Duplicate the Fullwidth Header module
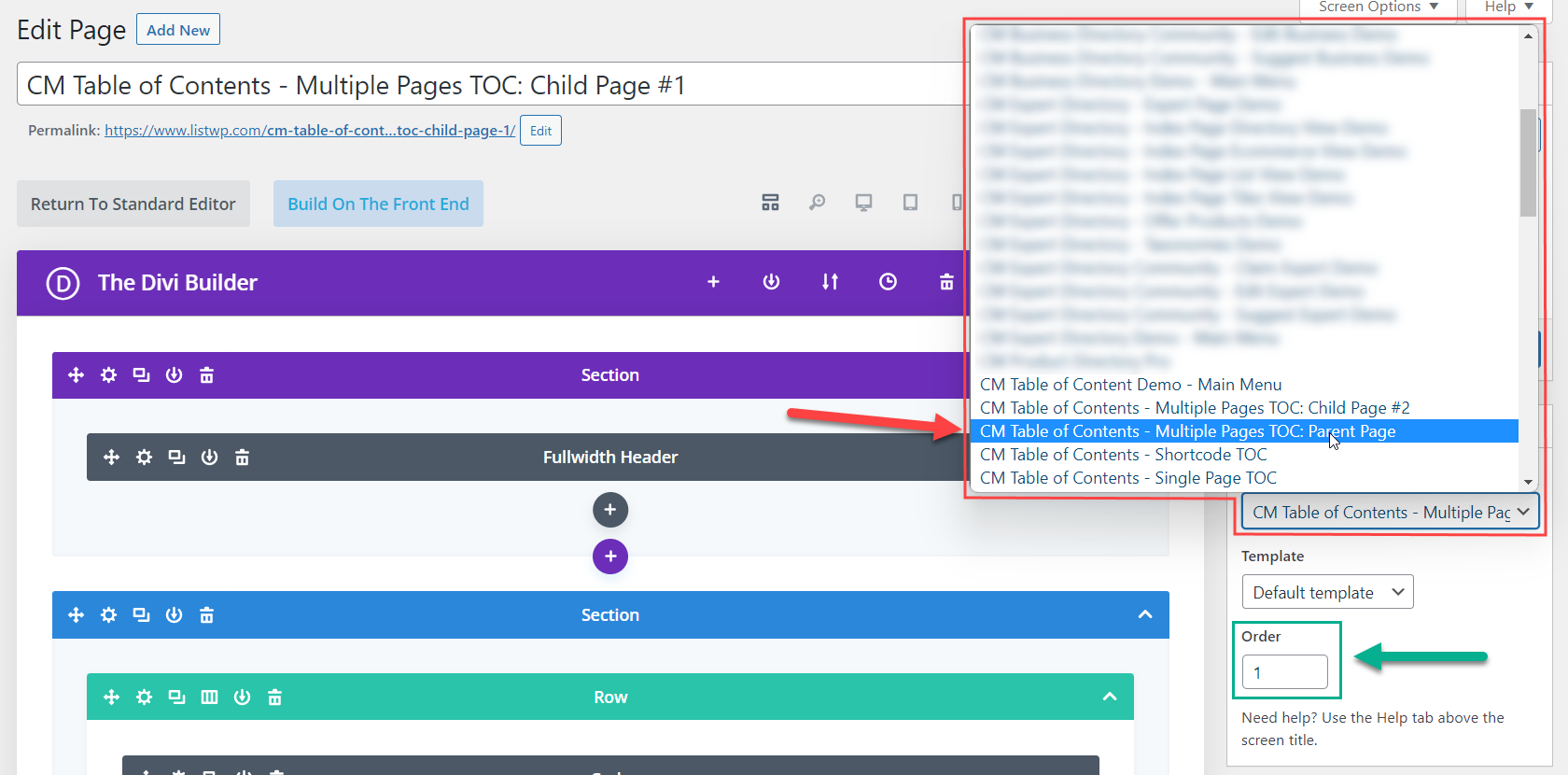The width and height of the screenshot is (1568, 775). point(176,458)
